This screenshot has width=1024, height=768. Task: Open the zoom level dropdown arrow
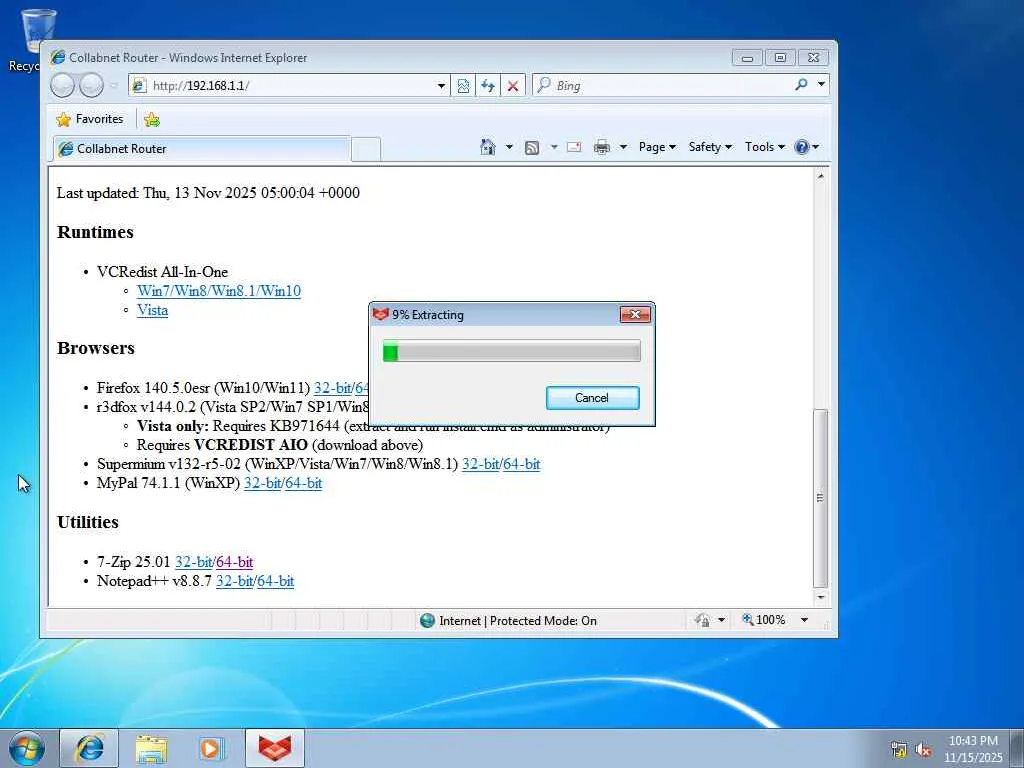click(805, 620)
